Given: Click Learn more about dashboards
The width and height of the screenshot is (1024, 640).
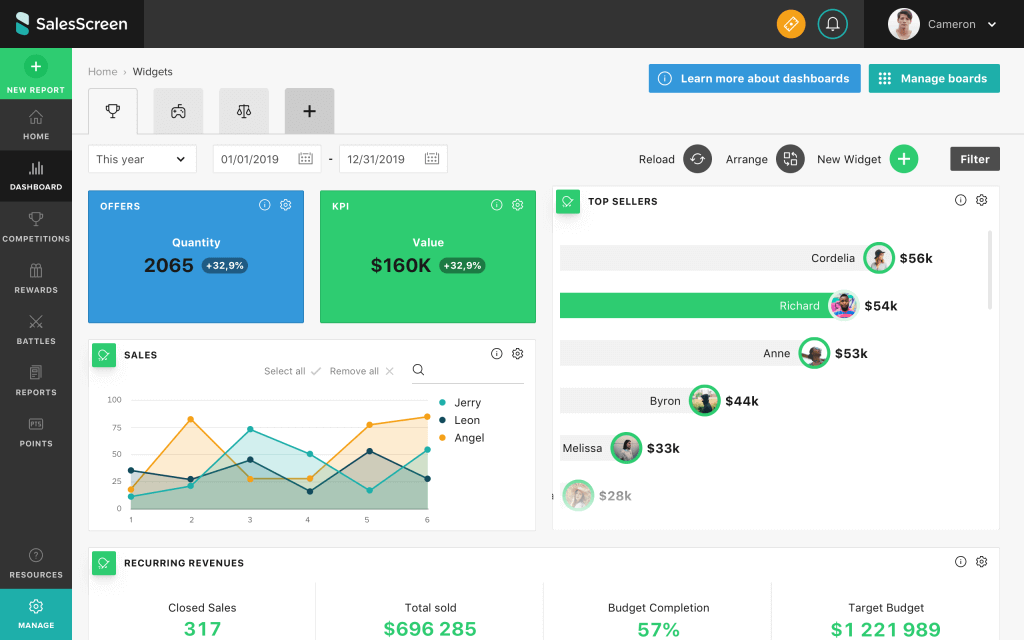Looking at the screenshot, I should (754, 78).
